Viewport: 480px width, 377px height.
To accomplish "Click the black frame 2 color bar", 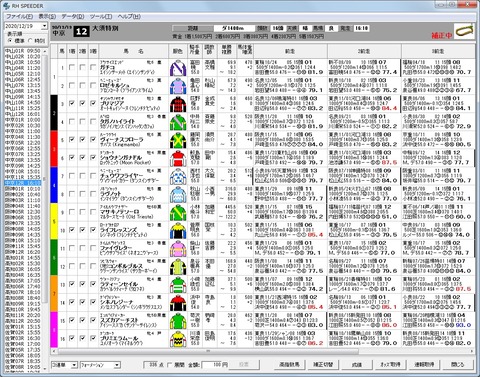I will [54, 113].
